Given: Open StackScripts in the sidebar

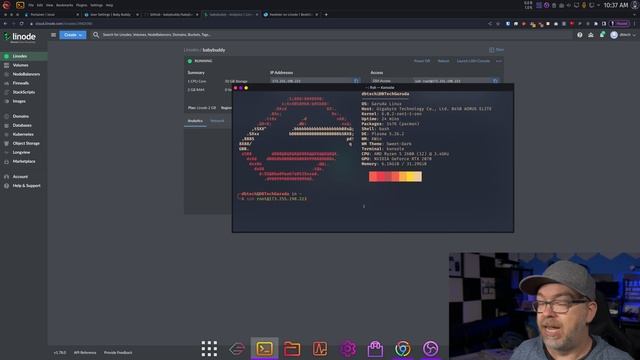Looking at the screenshot, I should tap(23, 92).
